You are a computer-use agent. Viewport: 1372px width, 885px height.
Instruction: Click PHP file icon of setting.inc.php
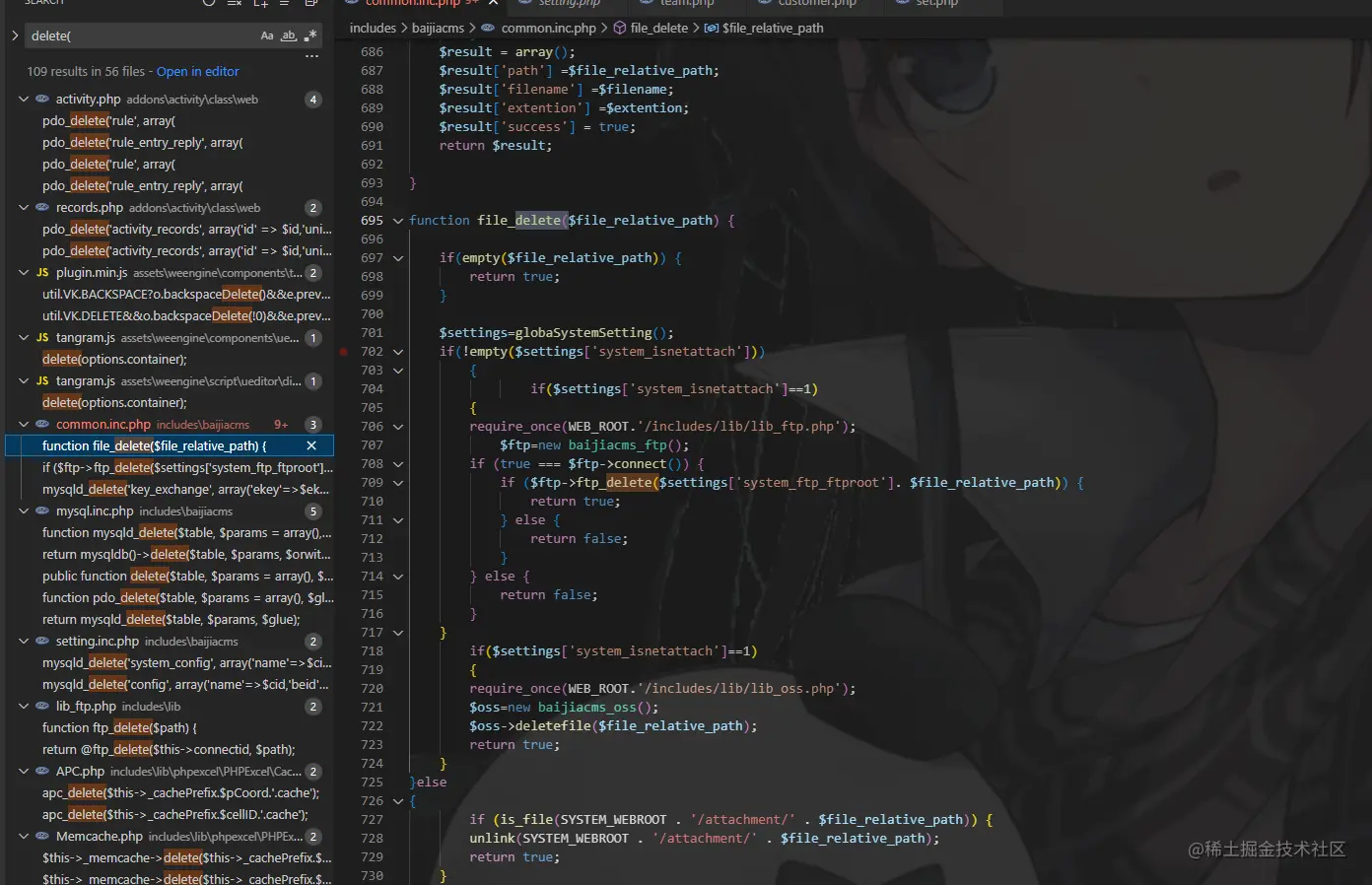tap(42, 642)
